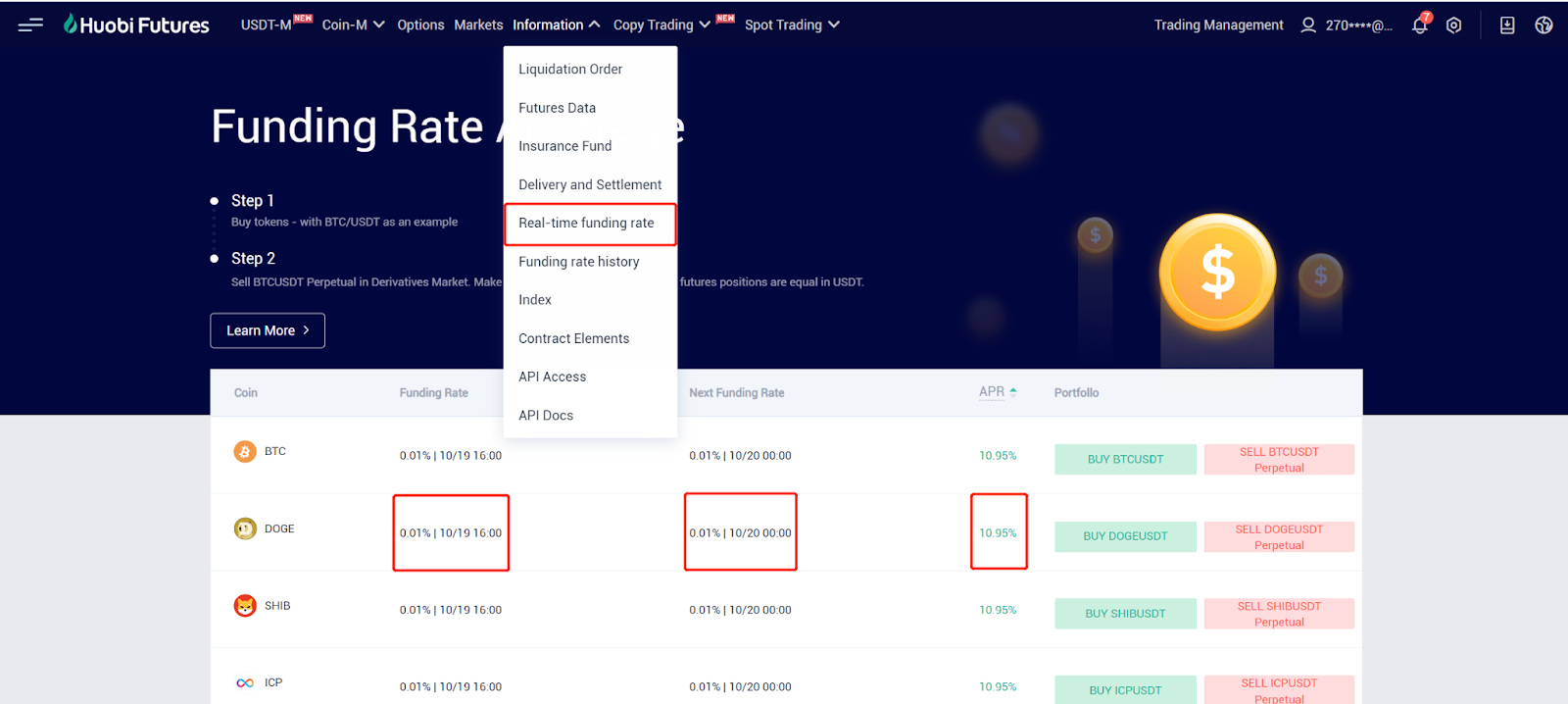The image size is (1568, 704).
Task: Click the download app icon
Action: (x=1507, y=25)
